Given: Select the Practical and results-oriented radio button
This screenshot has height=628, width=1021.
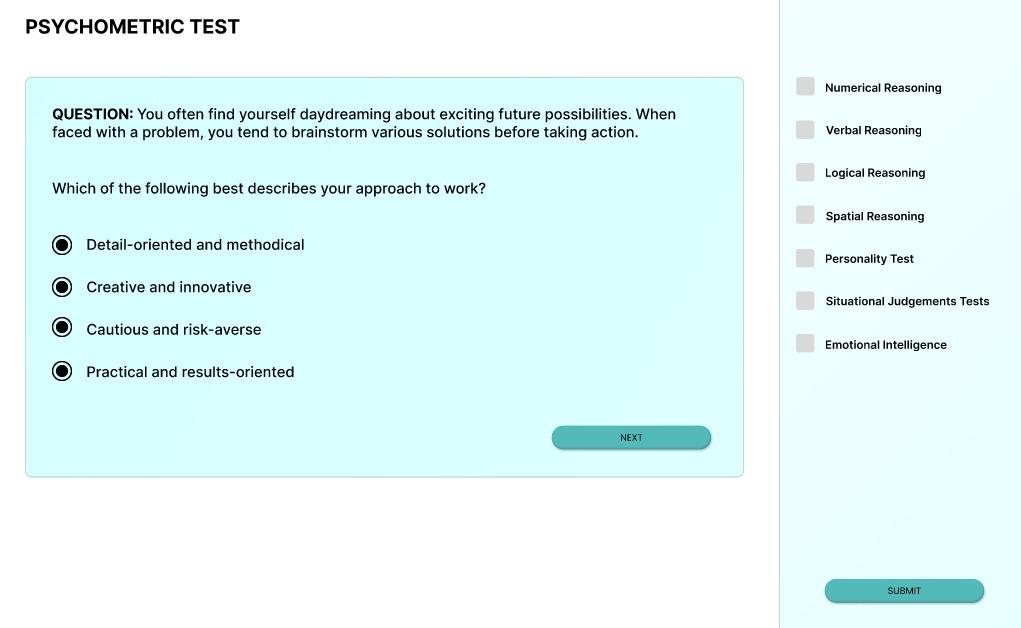Looking at the screenshot, I should point(62,372).
